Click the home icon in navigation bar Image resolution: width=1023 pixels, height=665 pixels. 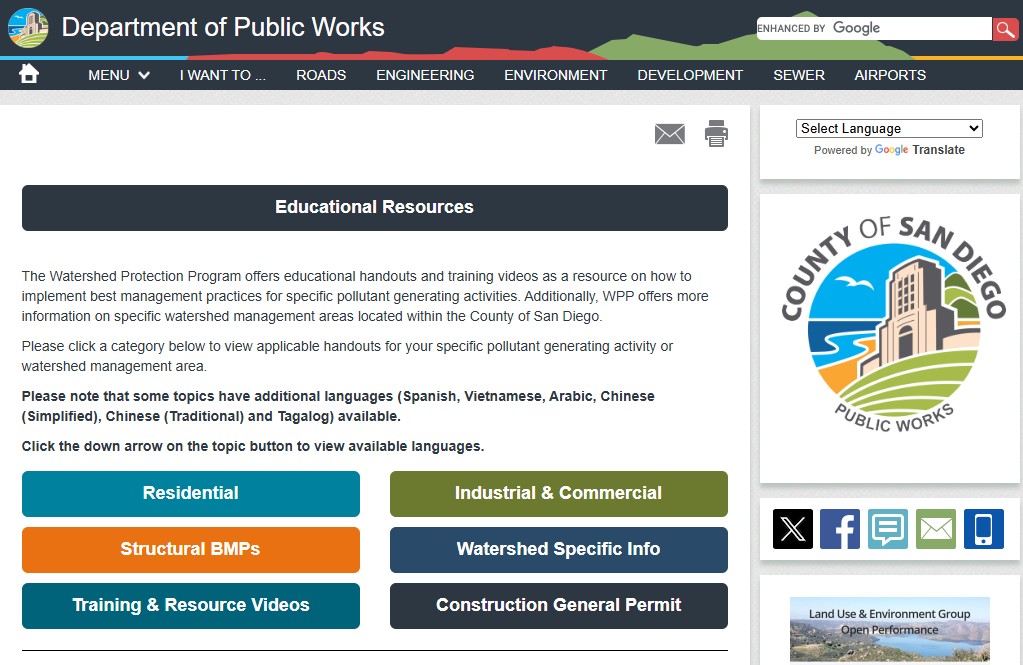click(29, 74)
